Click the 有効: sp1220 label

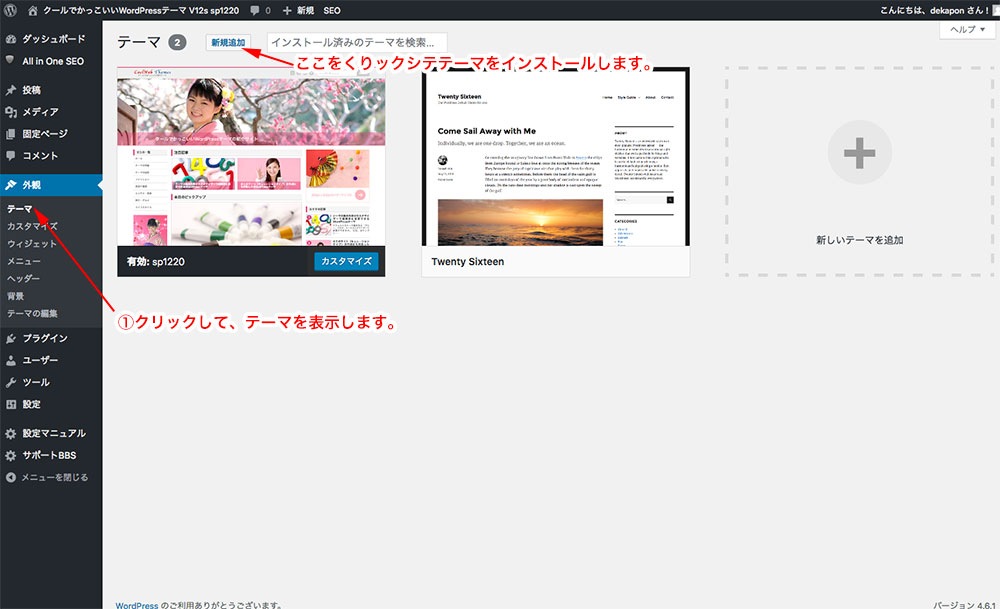coord(156,261)
